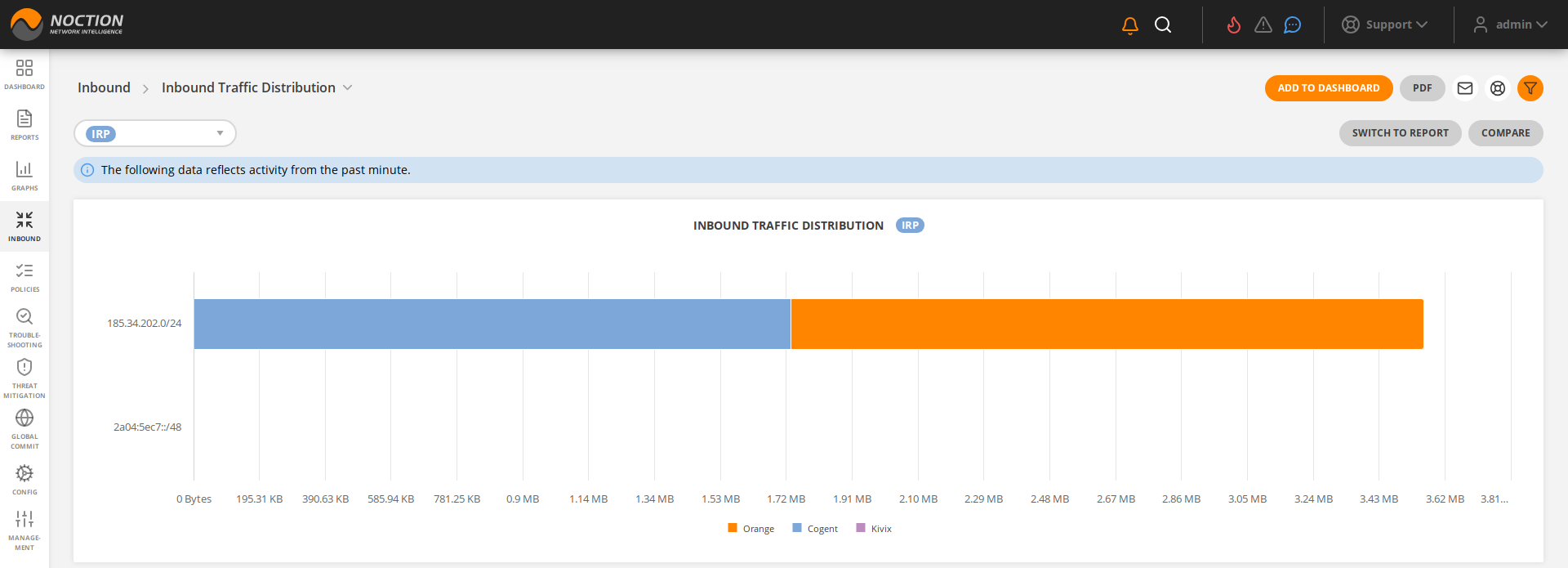Click the Inbound breadcrumb link
The width and height of the screenshot is (1568, 568).
104,87
